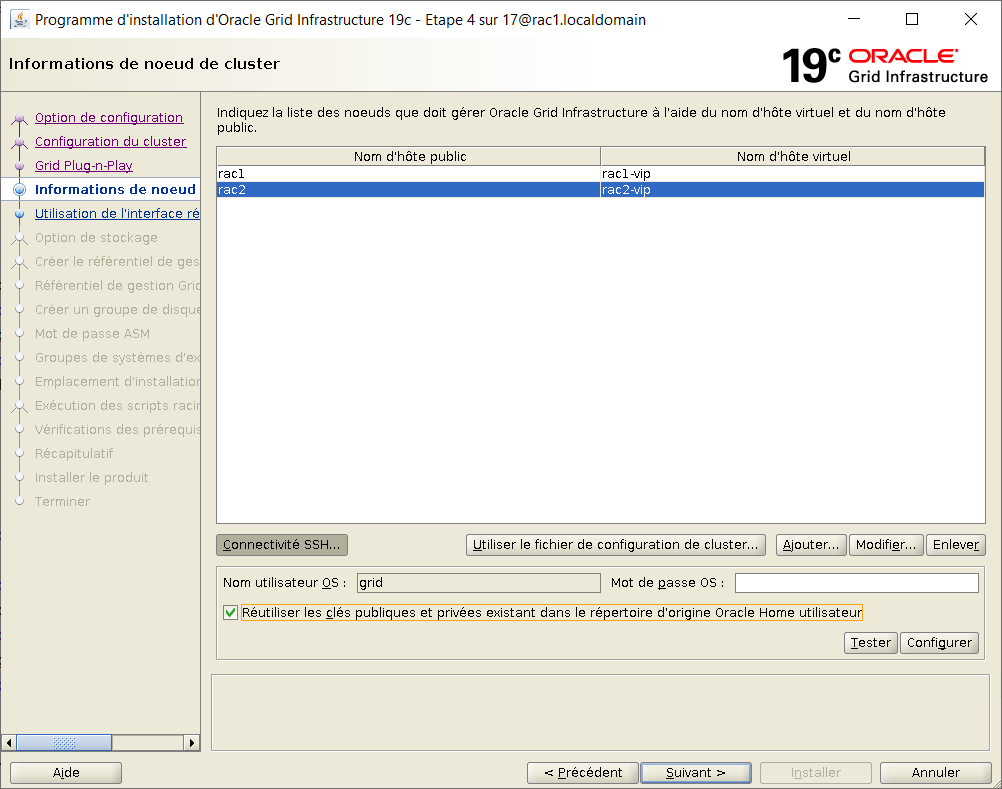Toggle reuse existing public and private keys checkbox
Viewport: 1002px width, 789px height.
pos(231,613)
